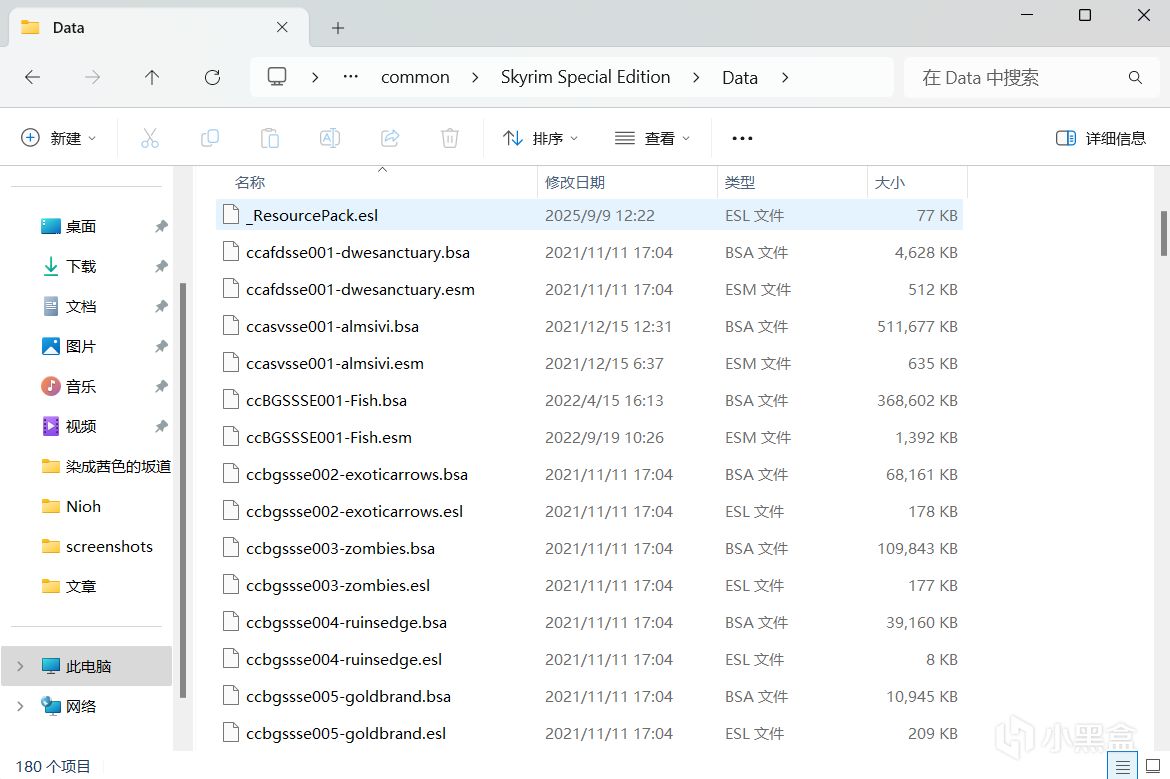1170x779 pixels.
Task: Click the file list vertical scrollbar
Action: pos(1163,234)
